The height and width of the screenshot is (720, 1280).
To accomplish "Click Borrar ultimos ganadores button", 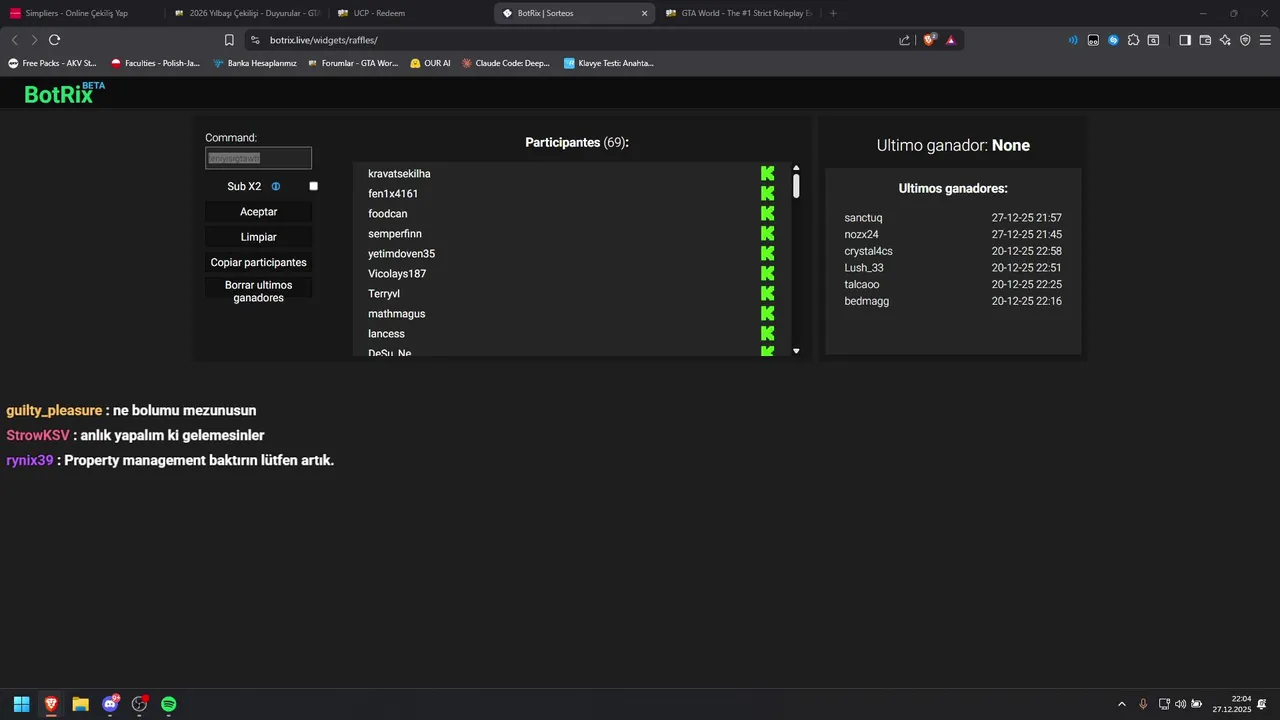I will click(x=258, y=291).
